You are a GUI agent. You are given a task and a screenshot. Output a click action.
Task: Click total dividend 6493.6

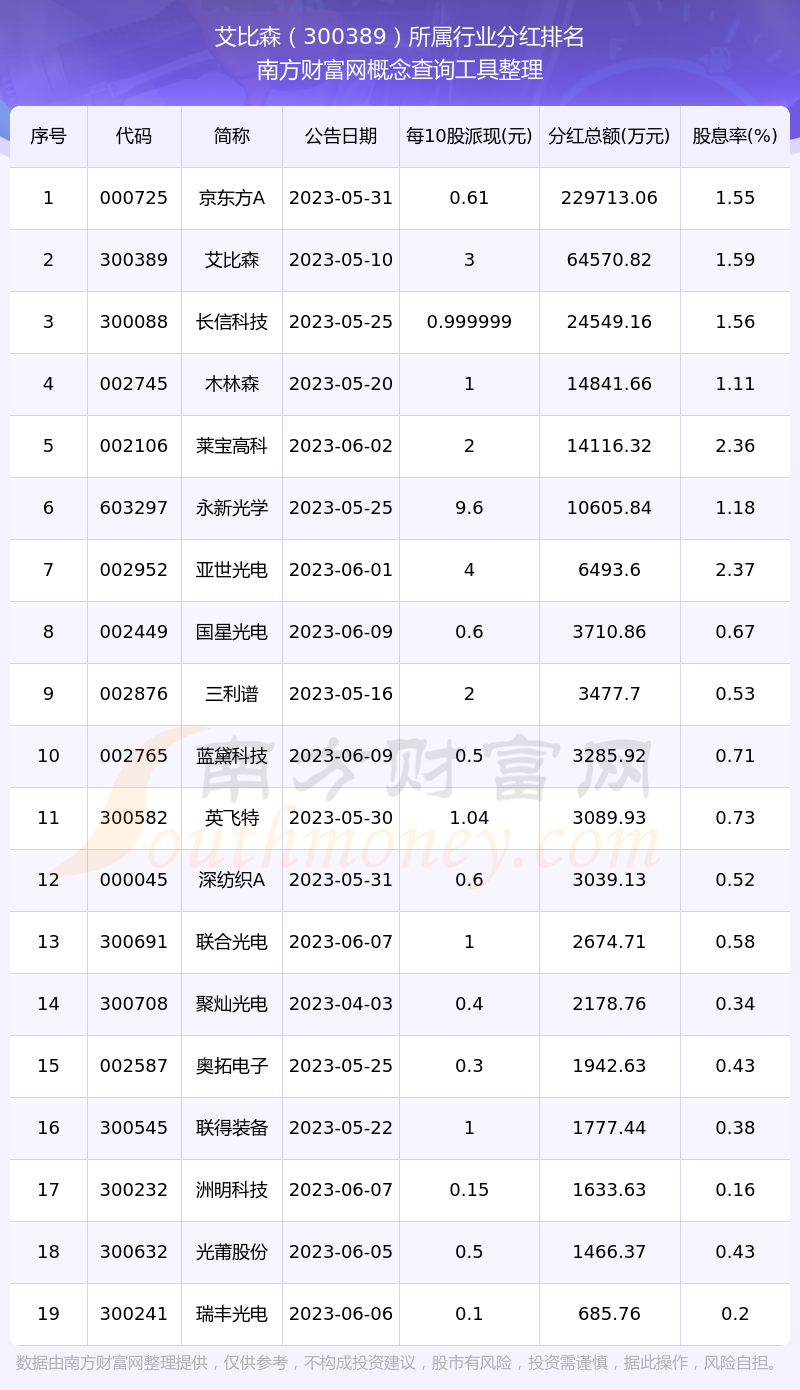tap(610, 570)
